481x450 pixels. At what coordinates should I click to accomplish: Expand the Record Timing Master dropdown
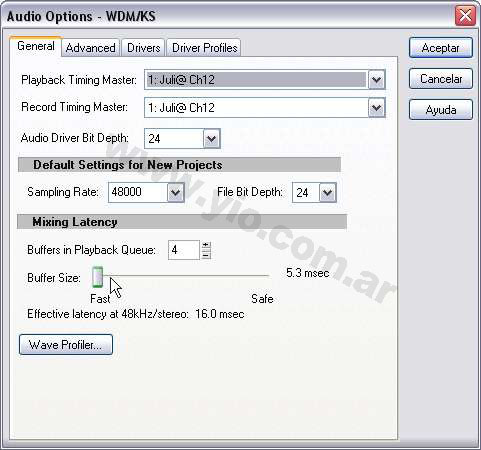click(x=376, y=108)
